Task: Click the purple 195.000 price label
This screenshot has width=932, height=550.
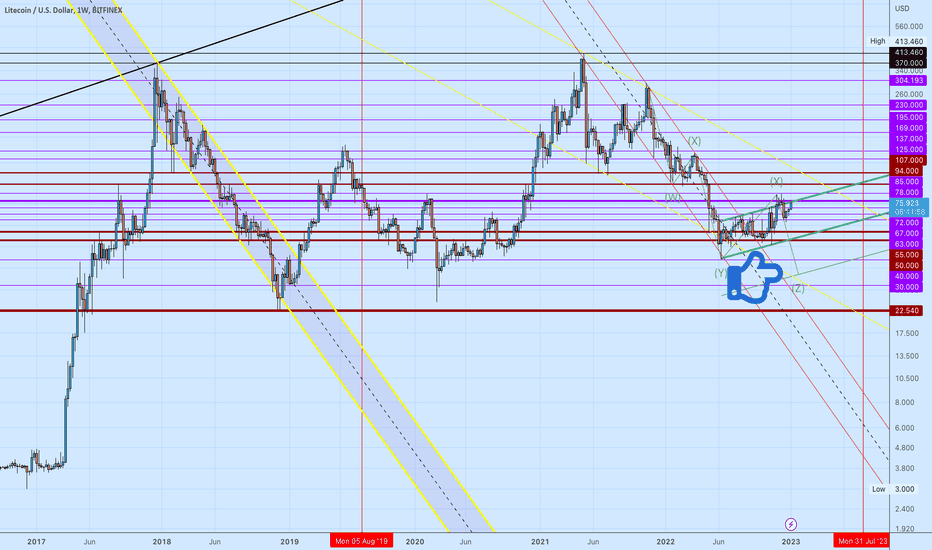Action: (908, 117)
